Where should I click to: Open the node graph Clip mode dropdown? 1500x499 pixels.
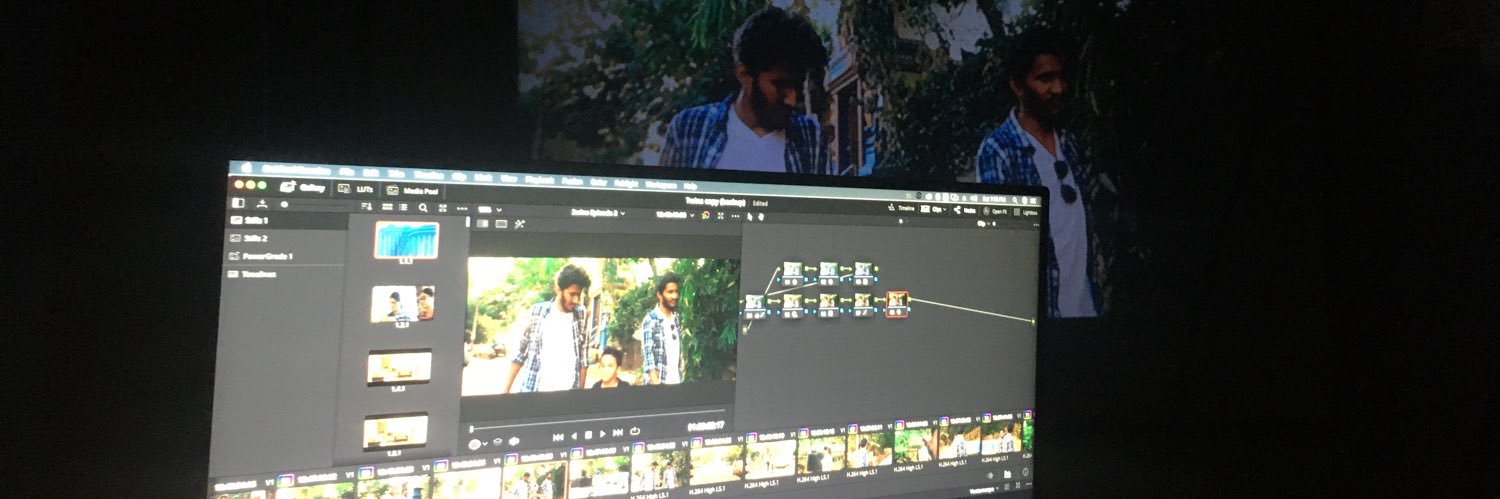pos(984,224)
